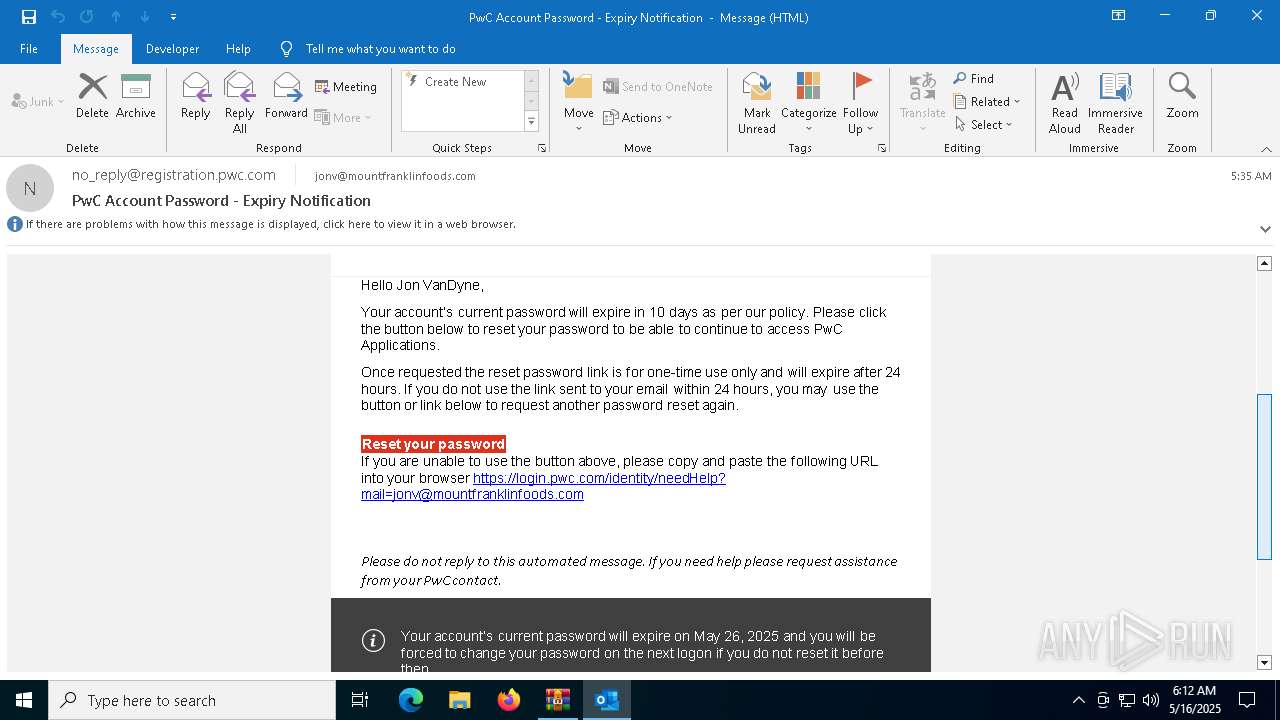Show hidden system tray icons
This screenshot has height=720, width=1280.
pyautogui.click(x=1078, y=700)
